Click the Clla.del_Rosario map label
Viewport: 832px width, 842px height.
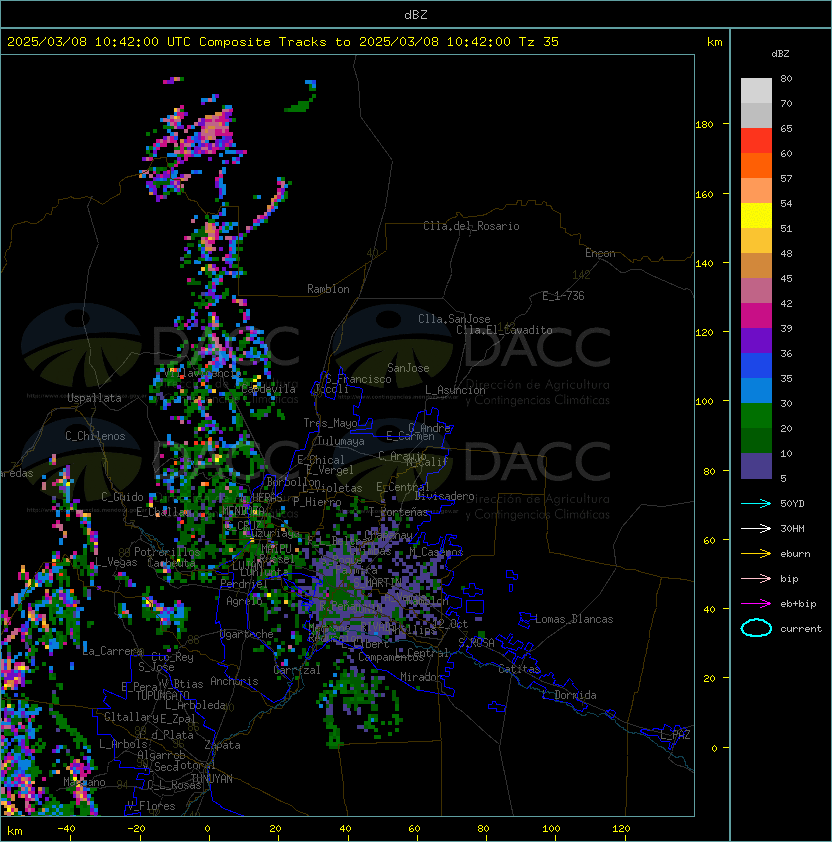471,226
